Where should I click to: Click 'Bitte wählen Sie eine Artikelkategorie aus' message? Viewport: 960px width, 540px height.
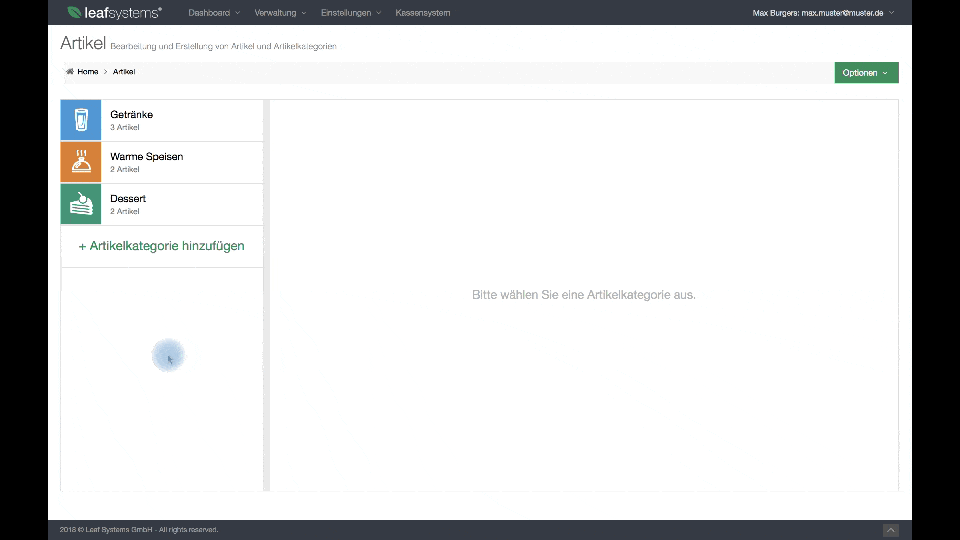[x=583, y=295]
